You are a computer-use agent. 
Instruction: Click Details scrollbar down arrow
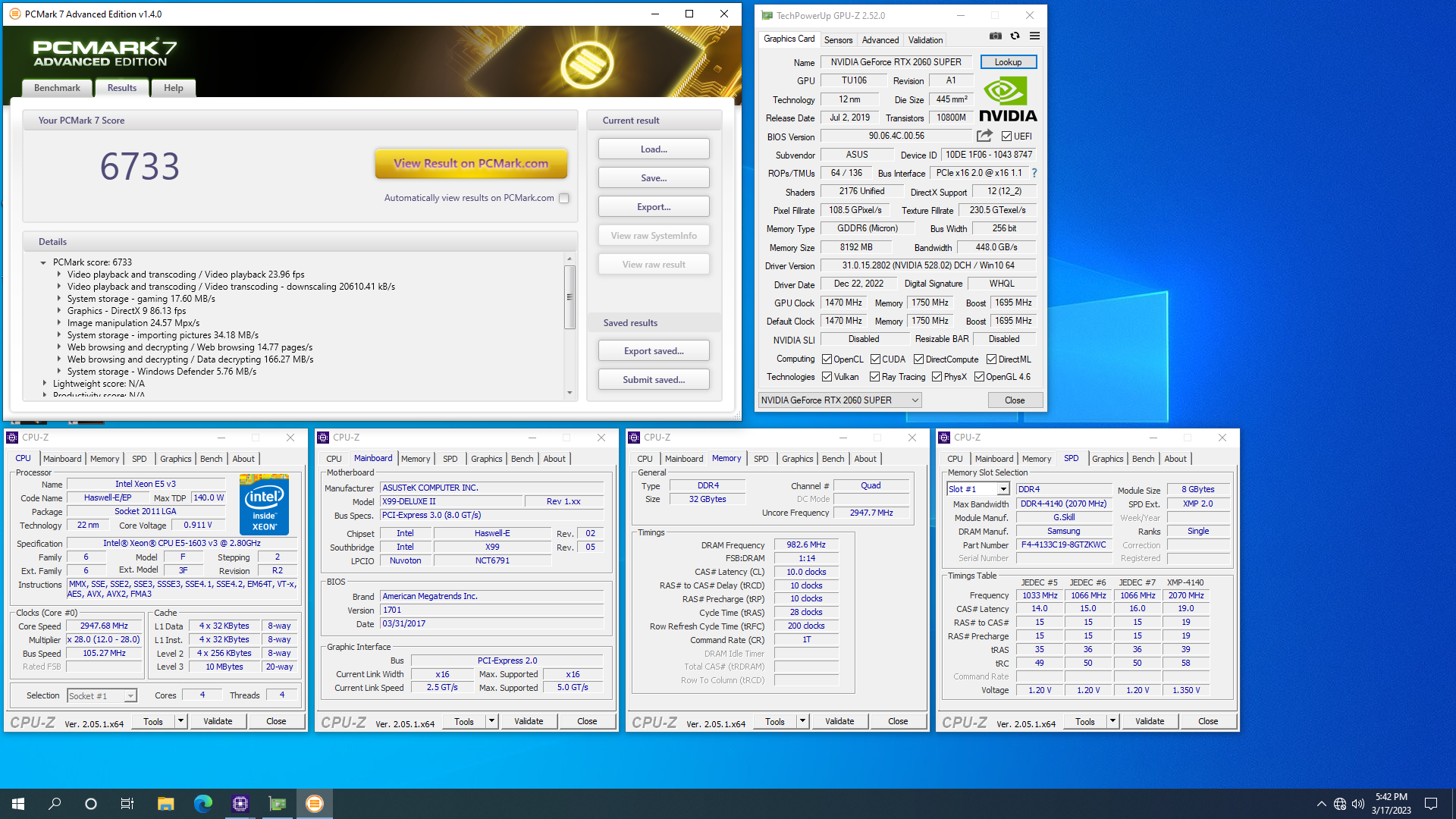click(570, 393)
